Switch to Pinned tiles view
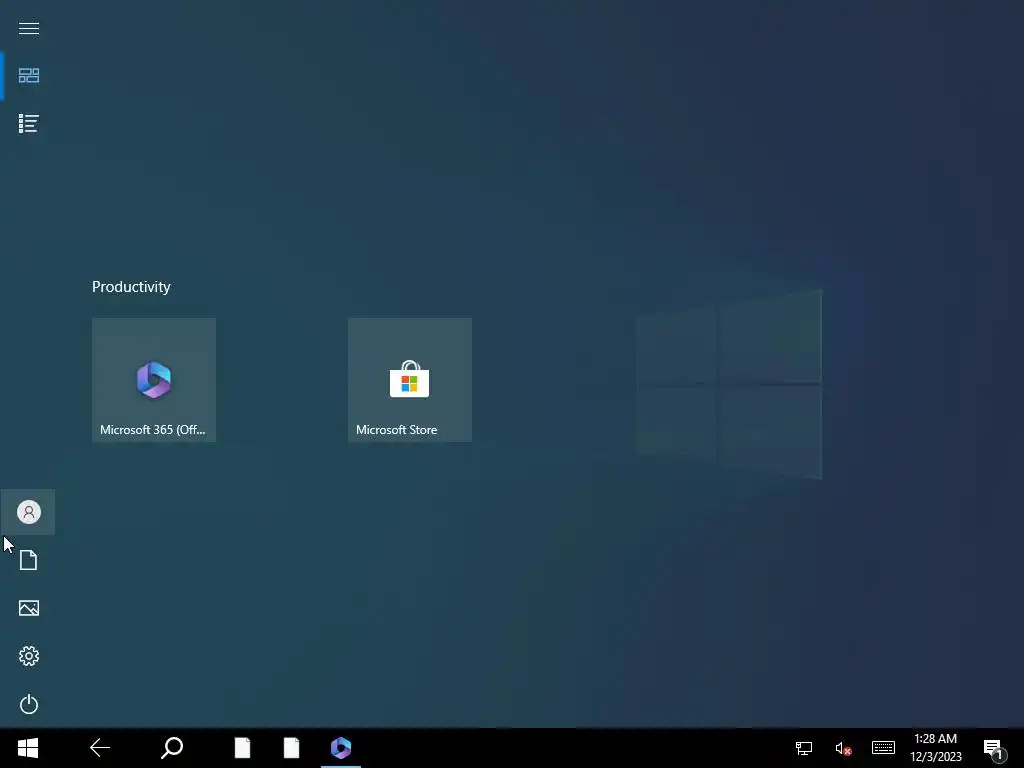 (29, 76)
